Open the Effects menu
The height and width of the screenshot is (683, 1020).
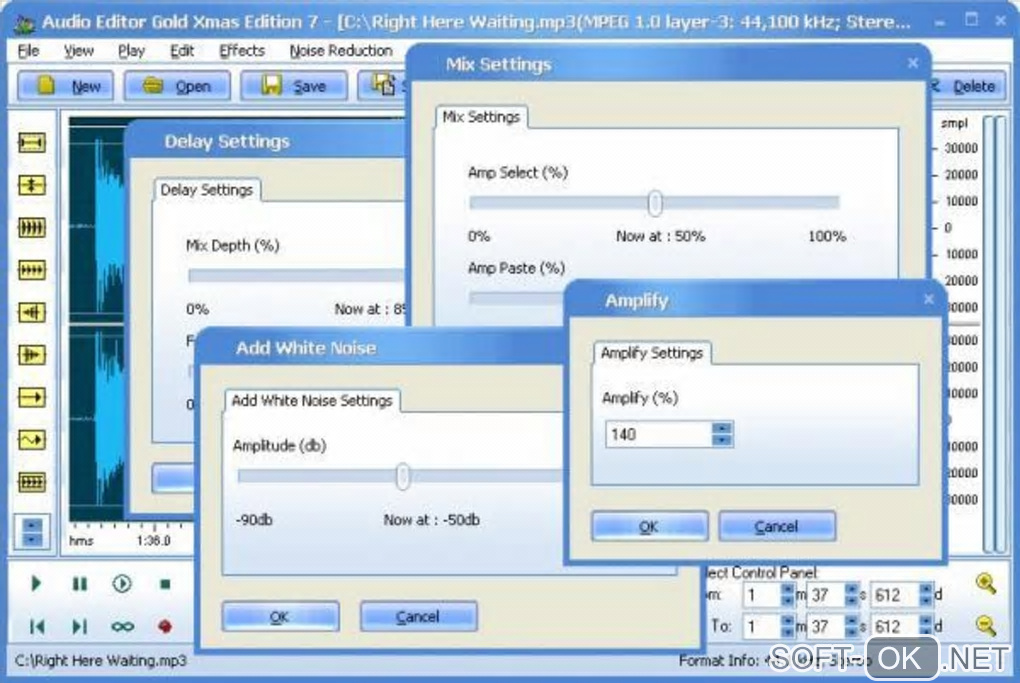click(x=242, y=51)
